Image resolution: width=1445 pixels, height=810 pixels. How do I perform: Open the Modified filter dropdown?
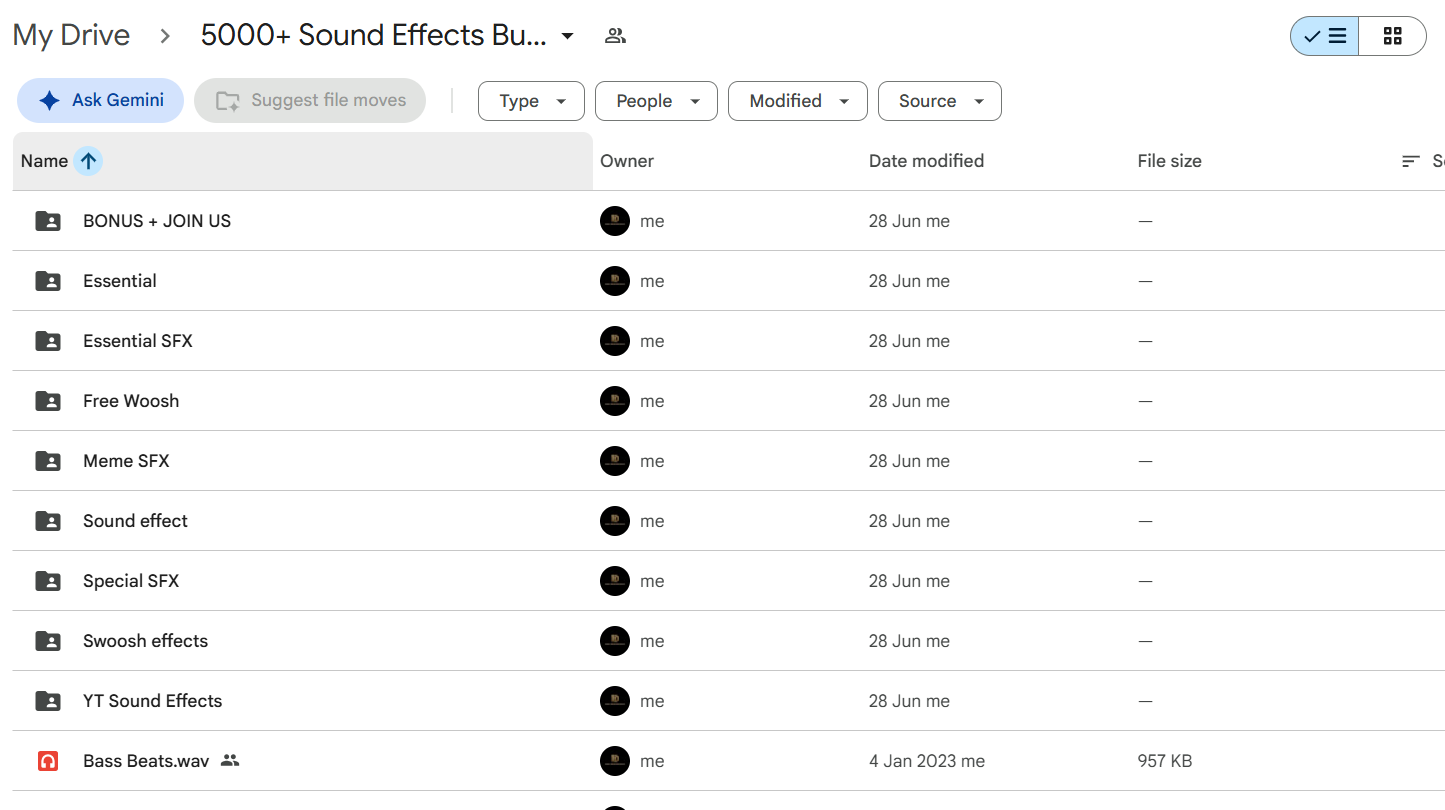[x=798, y=101]
